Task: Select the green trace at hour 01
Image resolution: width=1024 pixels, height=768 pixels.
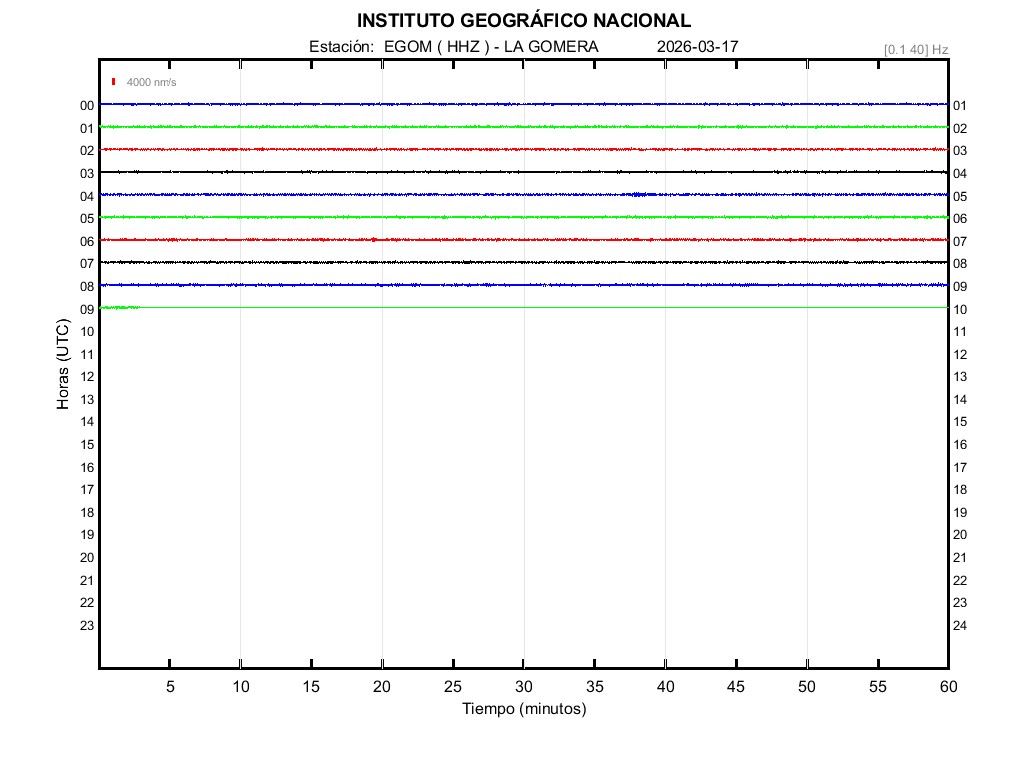Action: pos(523,127)
